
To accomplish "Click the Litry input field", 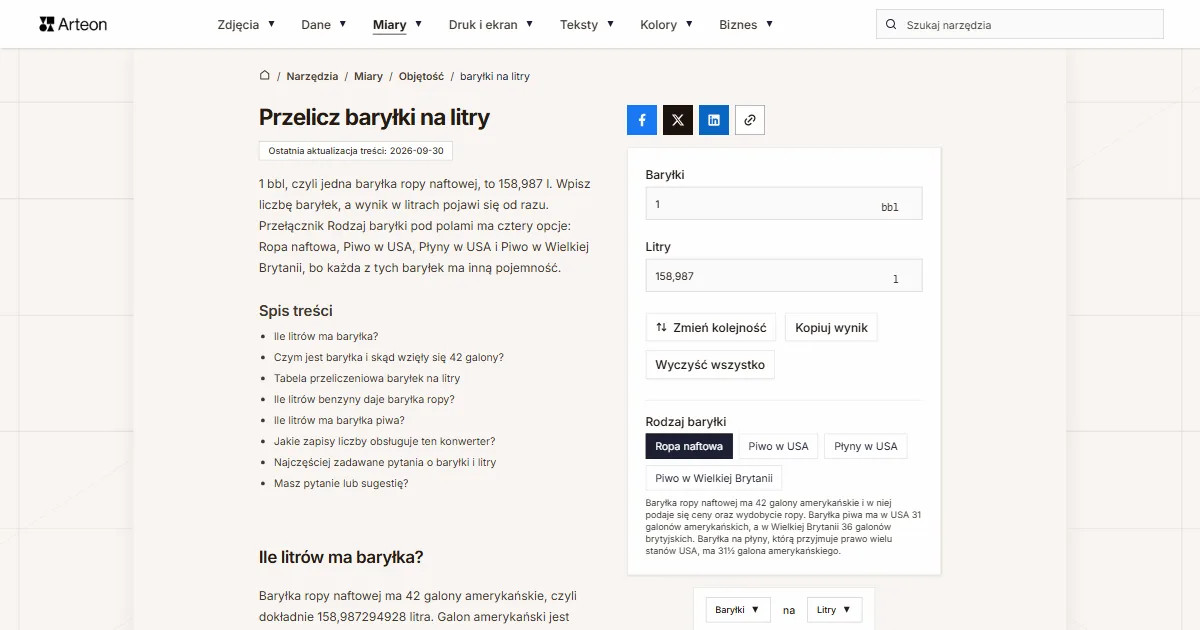I will click(784, 276).
